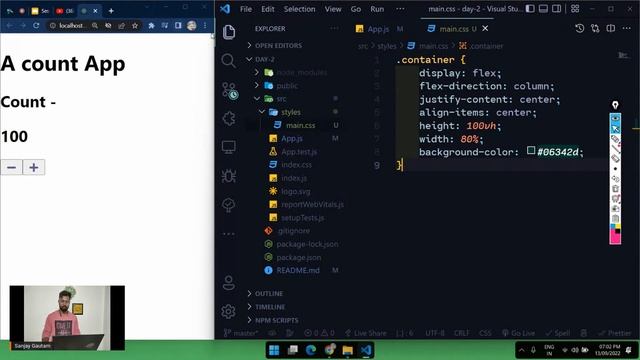Image resolution: width=640 pixels, height=360 pixels.
Task: Open the Explorer view in activity bar
Action: tap(229, 32)
